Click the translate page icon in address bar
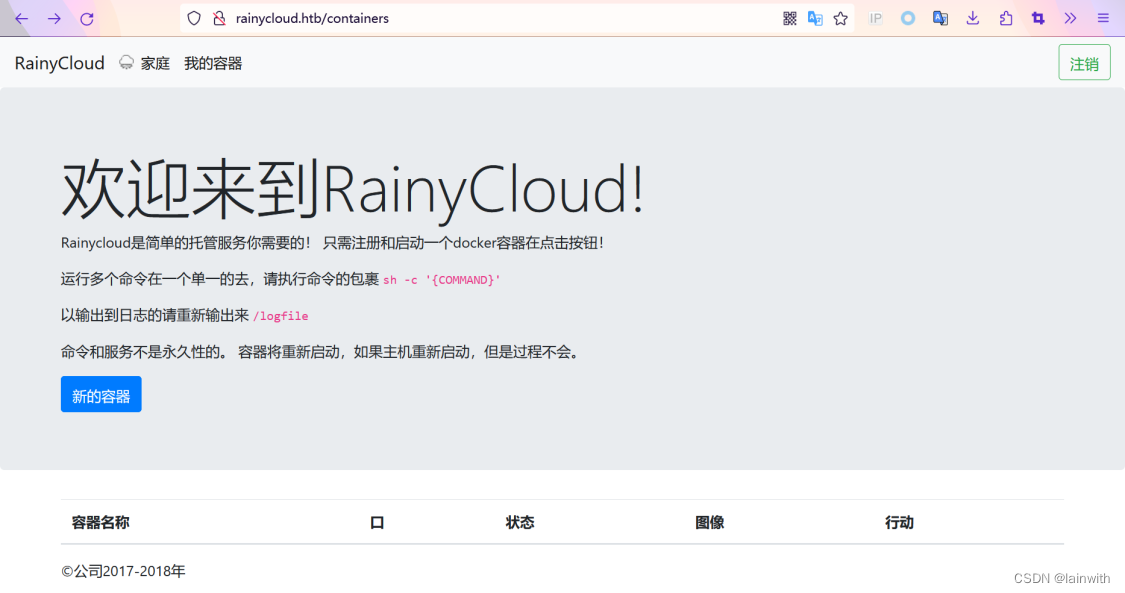 (815, 19)
